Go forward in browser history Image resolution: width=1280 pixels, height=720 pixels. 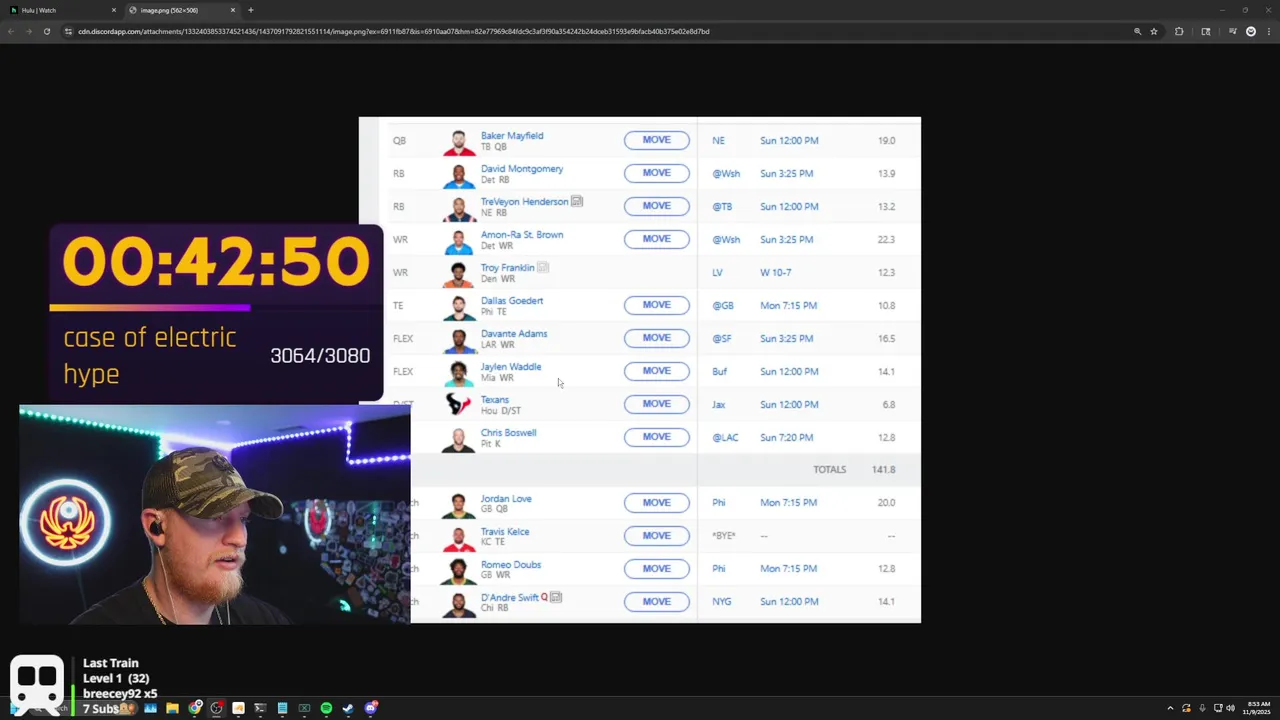[x=28, y=31]
